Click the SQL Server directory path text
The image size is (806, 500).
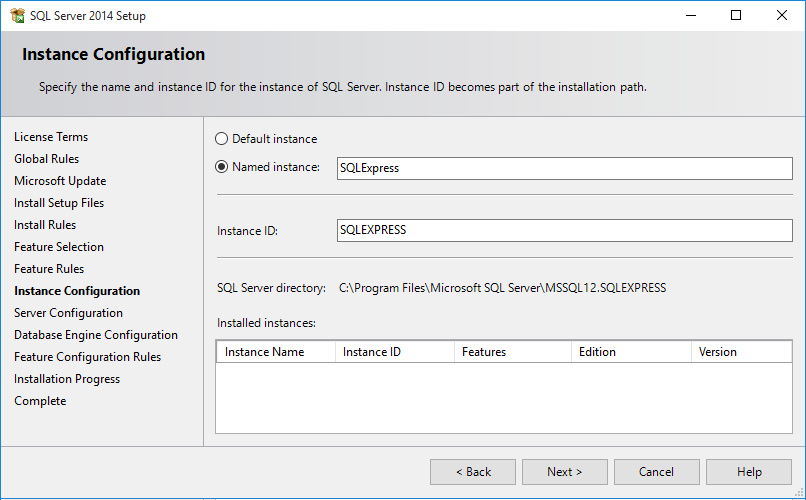click(502, 288)
